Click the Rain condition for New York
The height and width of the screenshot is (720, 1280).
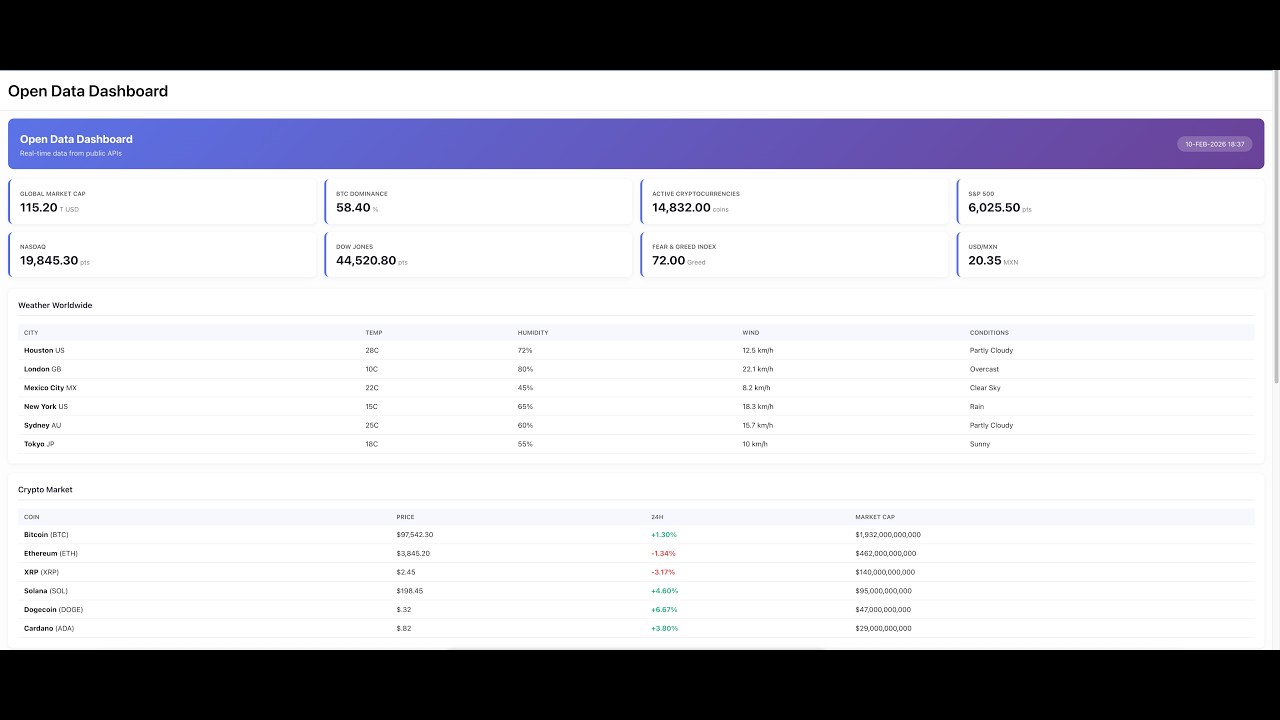[x=977, y=407]
